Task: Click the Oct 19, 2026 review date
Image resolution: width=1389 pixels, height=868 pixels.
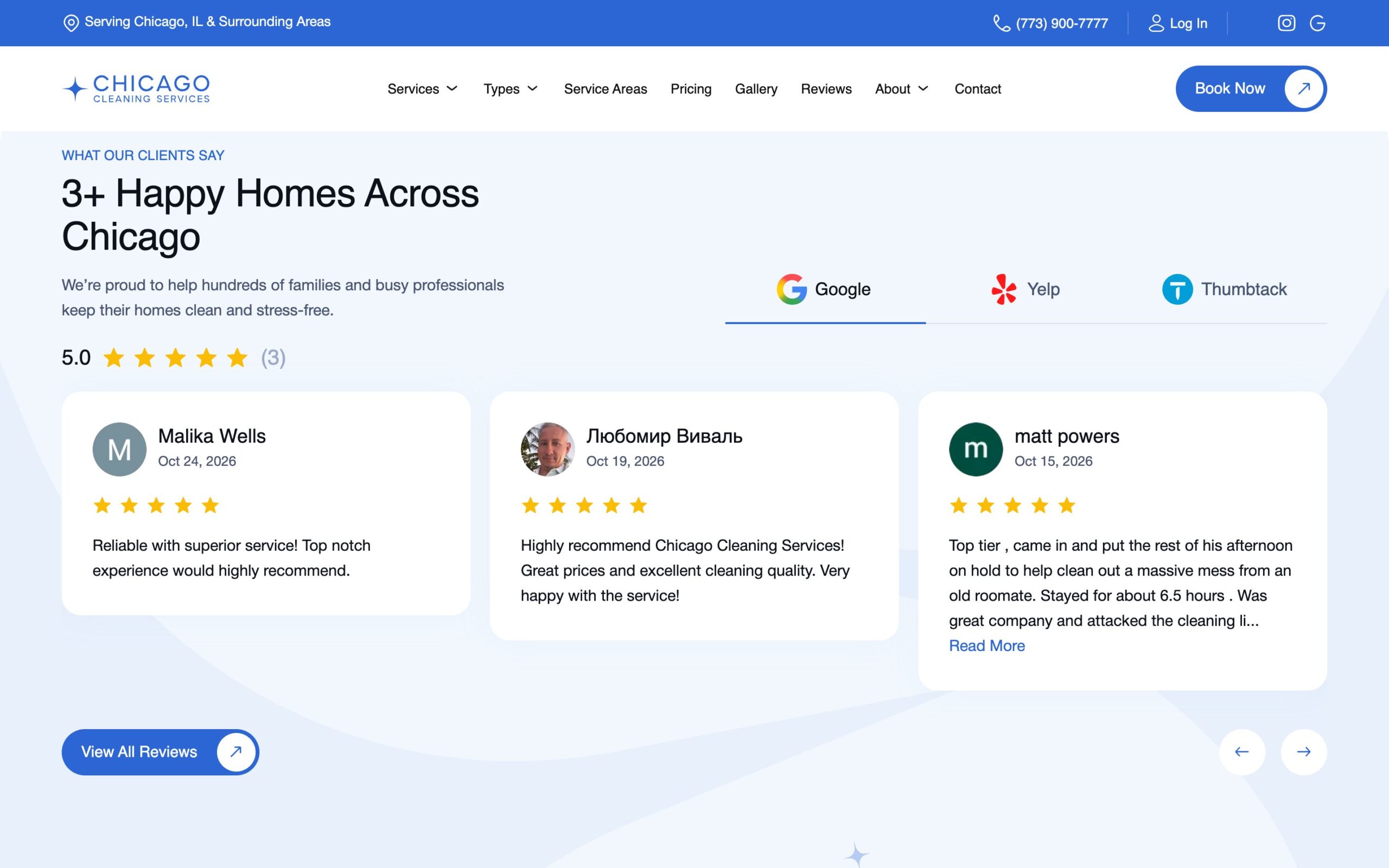Action: (625, 461)
